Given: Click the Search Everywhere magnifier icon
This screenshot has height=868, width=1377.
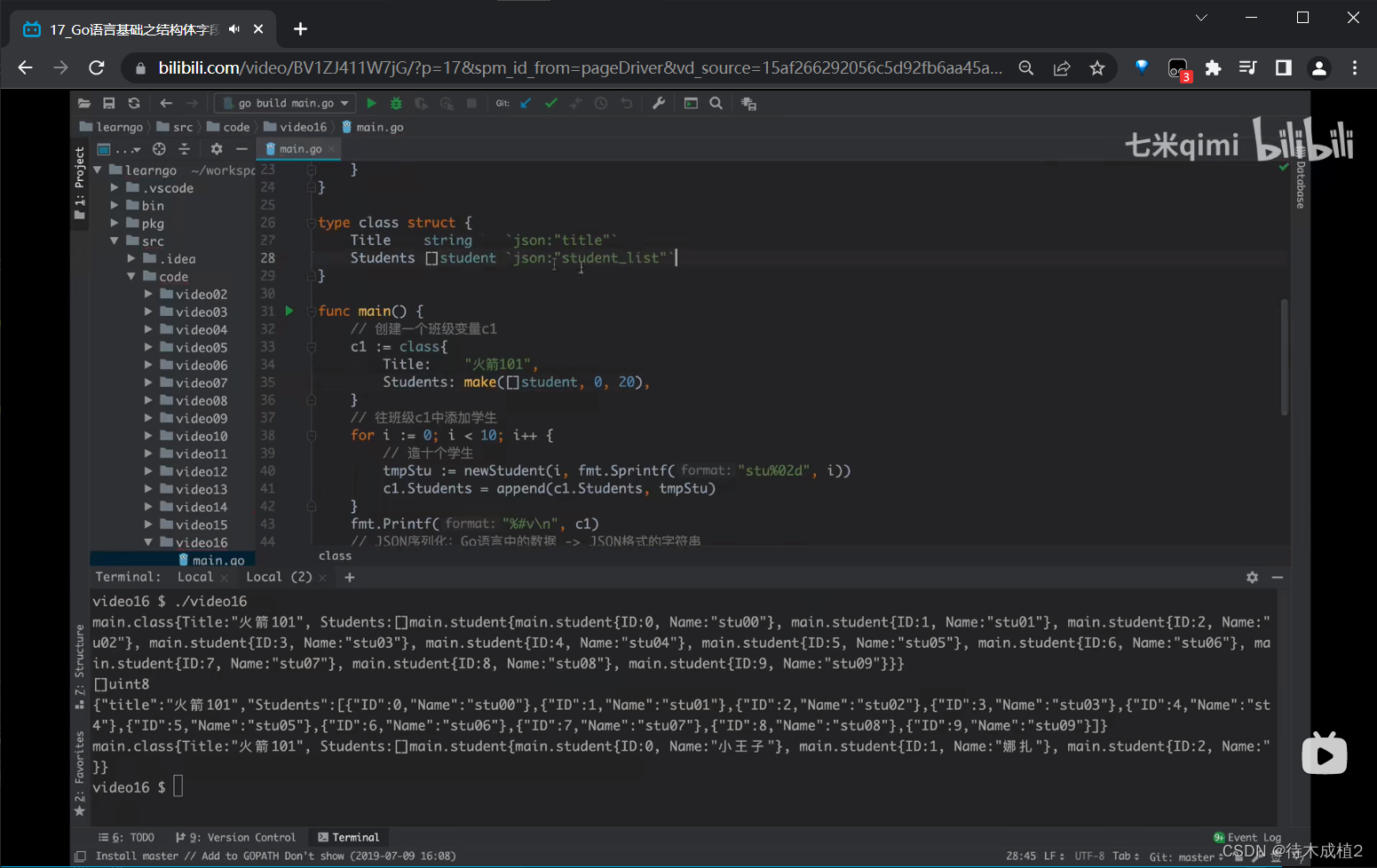Looking at the screenshot, I should pyautogui.click(x=716, y=104).
